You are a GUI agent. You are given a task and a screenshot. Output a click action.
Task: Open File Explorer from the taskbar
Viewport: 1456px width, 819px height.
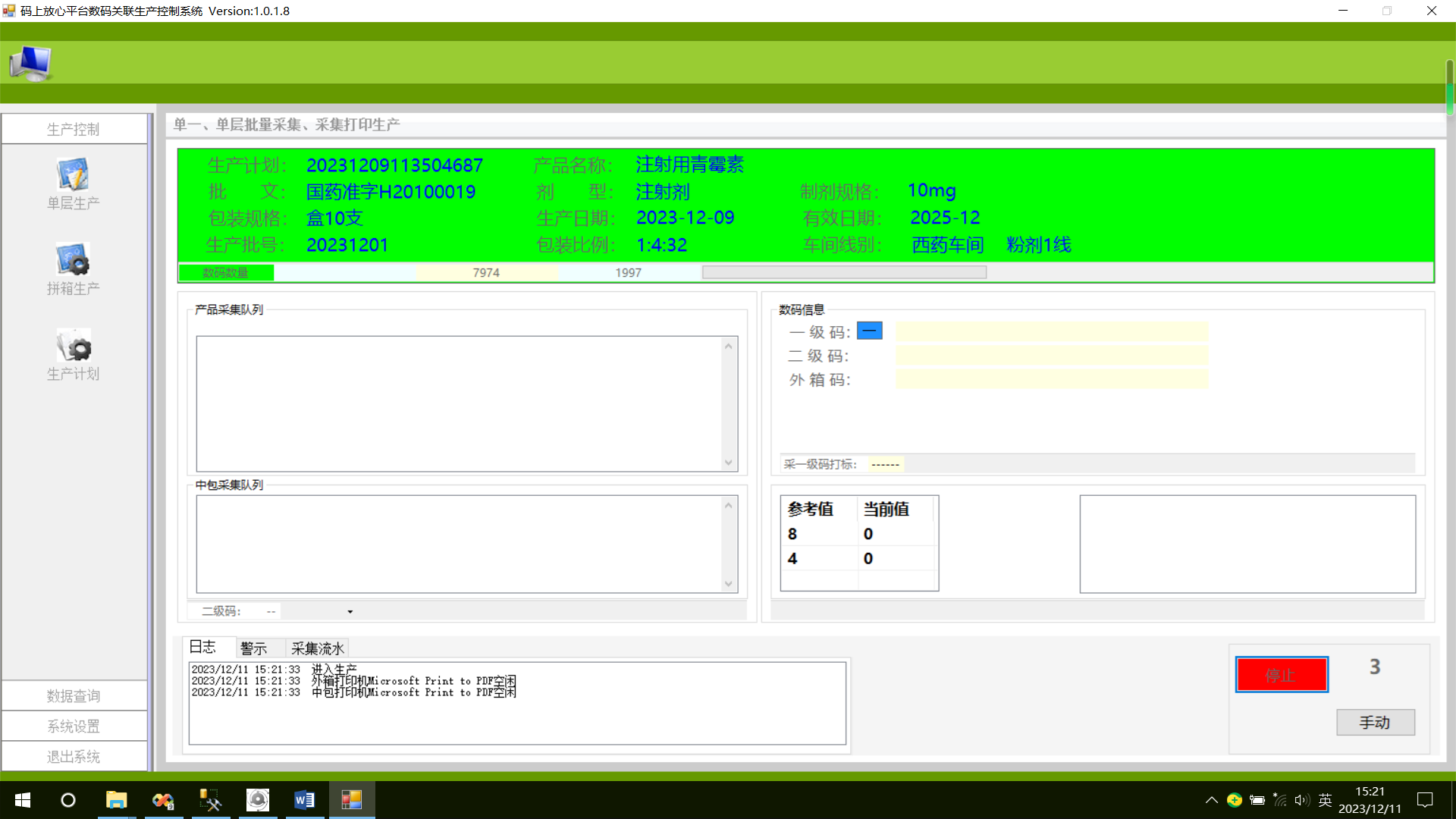click(x=116, y=800)
